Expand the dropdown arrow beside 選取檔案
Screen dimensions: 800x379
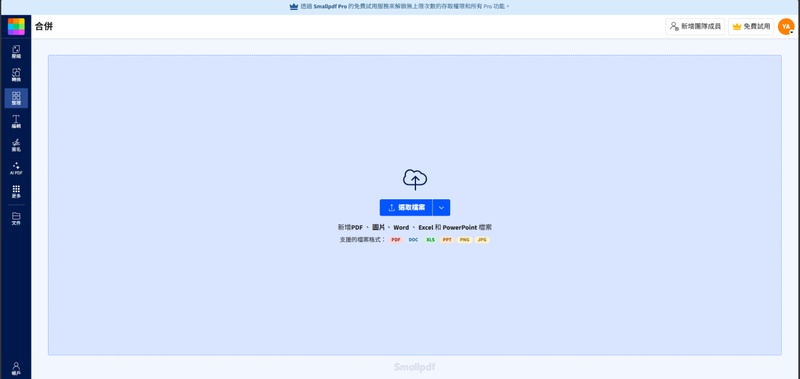[x=441, y=208]
